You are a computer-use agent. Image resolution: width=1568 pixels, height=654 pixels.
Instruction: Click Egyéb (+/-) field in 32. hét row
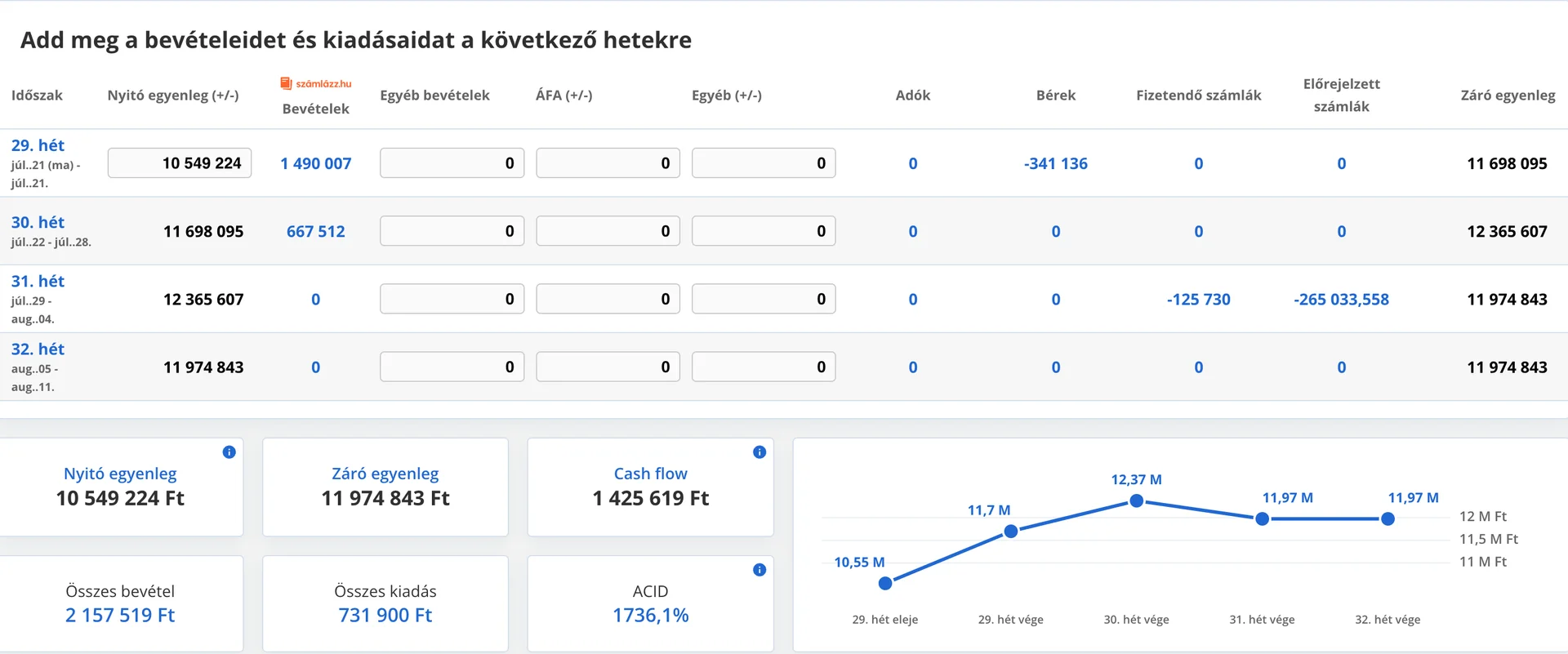coord(764,367)
